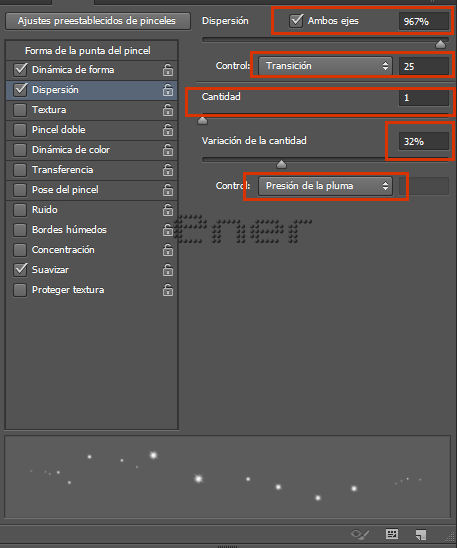
Task: Click the Cantidad value field
Action: coord(424,98)
